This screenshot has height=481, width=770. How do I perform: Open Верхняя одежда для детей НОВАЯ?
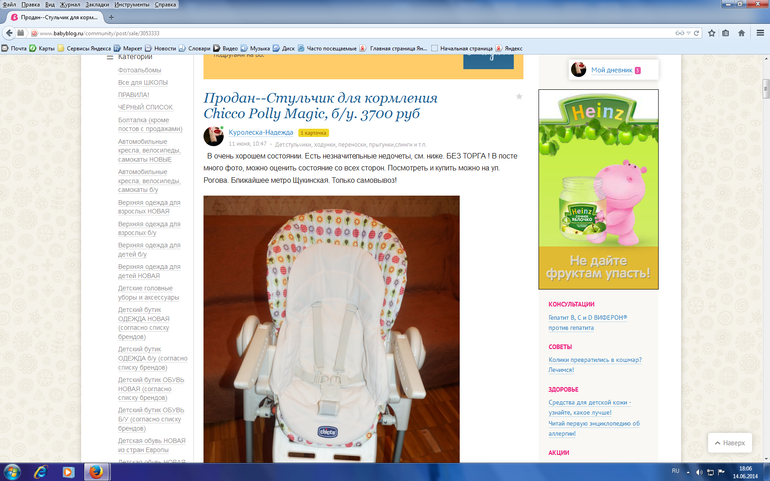tap(149, 271)
